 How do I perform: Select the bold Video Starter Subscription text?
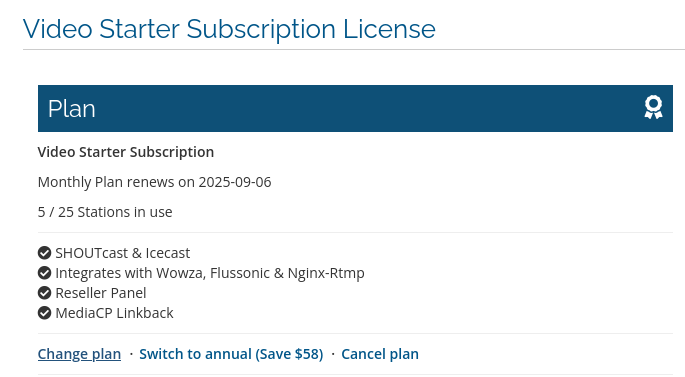click(126, 152)
